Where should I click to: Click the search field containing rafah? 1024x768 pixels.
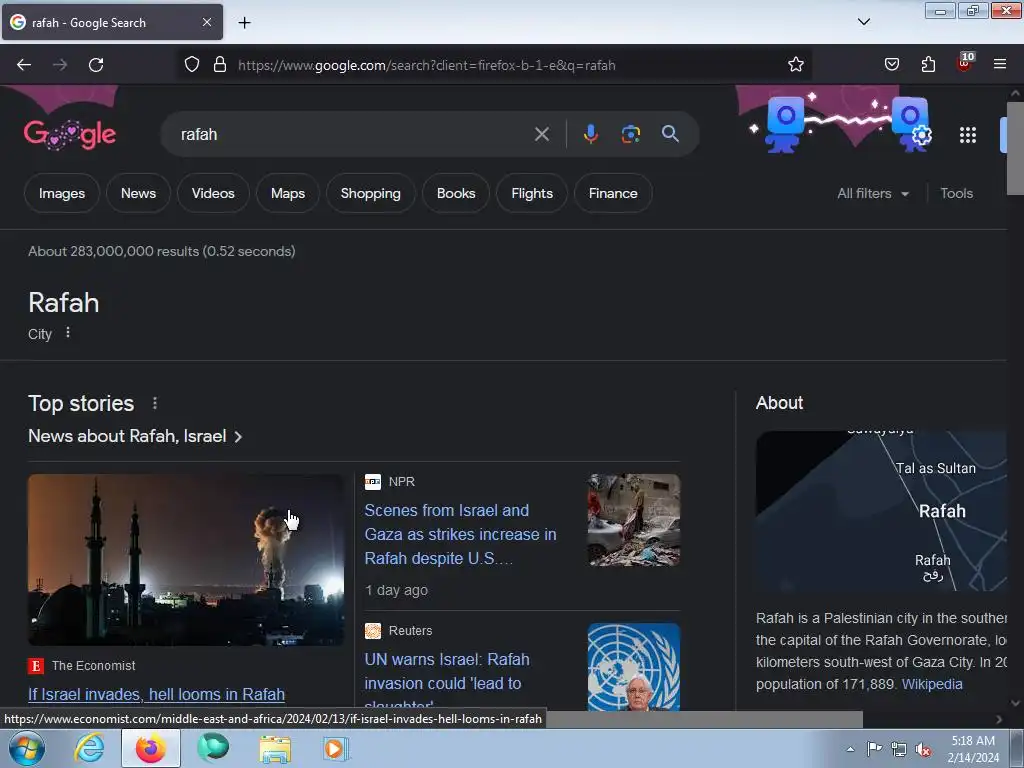(353, 135)
